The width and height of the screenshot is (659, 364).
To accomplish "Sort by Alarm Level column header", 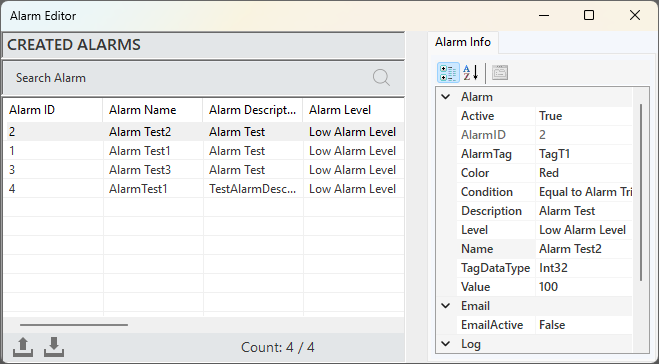I will coord(353,110).
